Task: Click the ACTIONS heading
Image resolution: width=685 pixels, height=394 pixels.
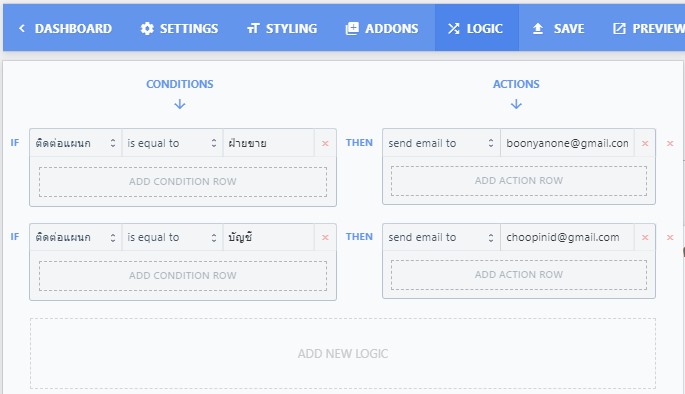Action: pos(516,84)
